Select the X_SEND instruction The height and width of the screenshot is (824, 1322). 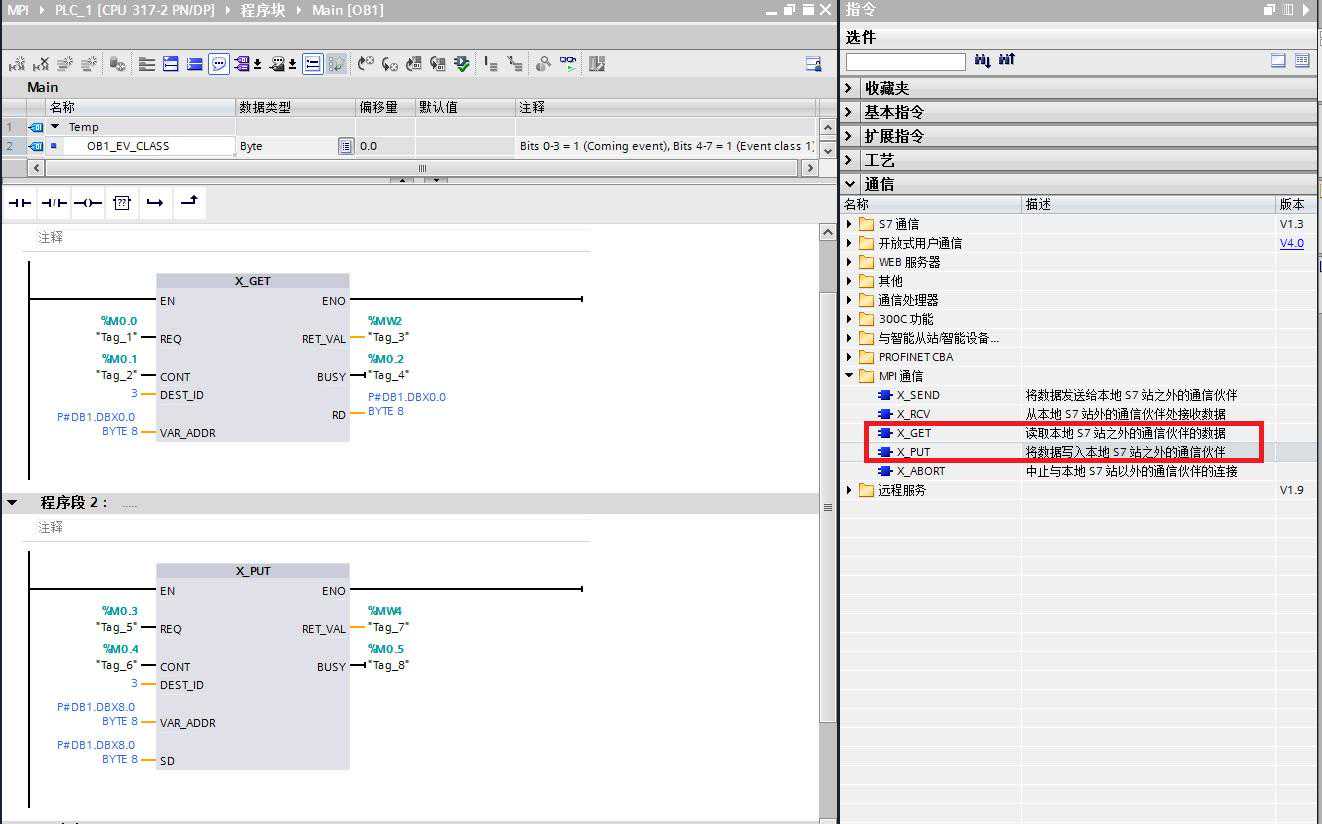917,395
